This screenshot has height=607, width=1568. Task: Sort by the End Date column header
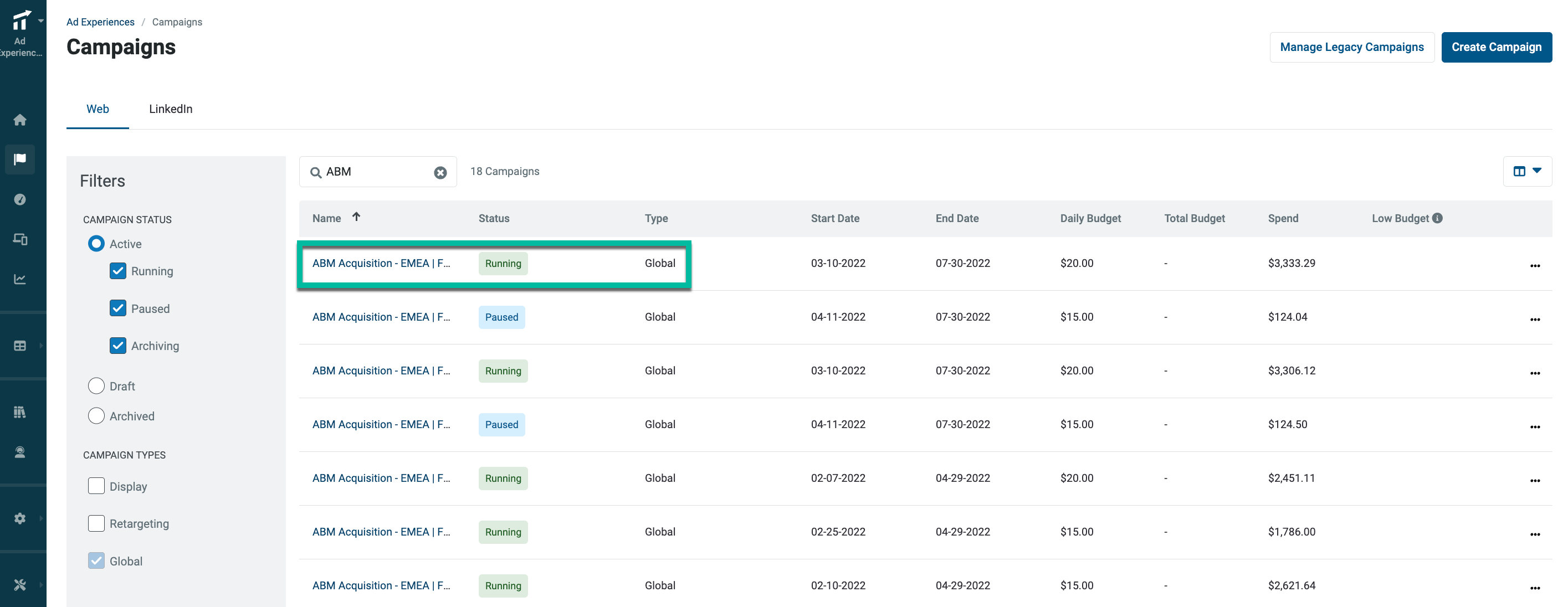pyautogui.click(x=957, y=218)
